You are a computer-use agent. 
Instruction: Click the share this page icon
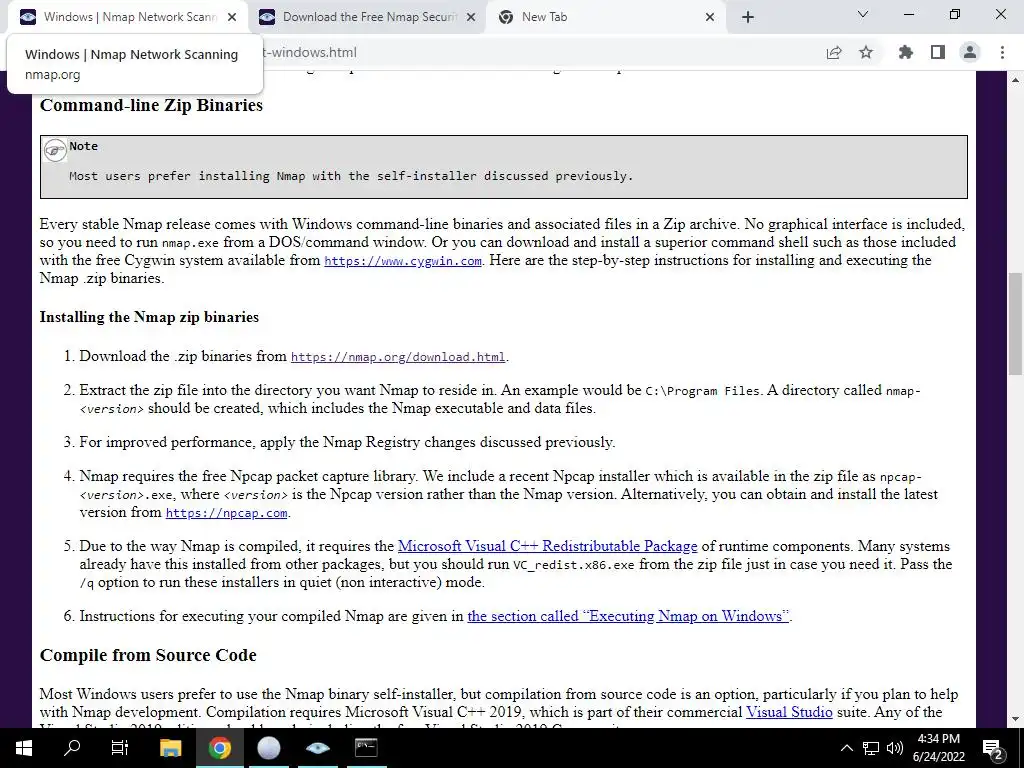(834, 53)
